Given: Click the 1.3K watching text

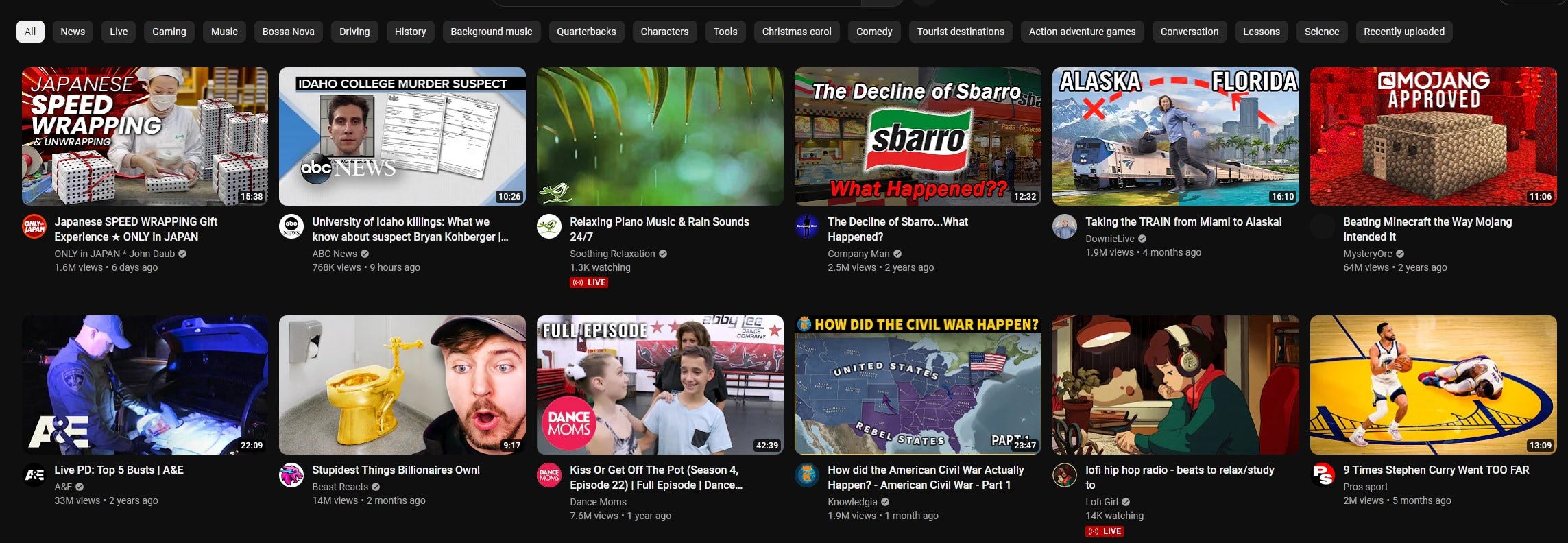Looking at the screenshot, I should 600,267.
